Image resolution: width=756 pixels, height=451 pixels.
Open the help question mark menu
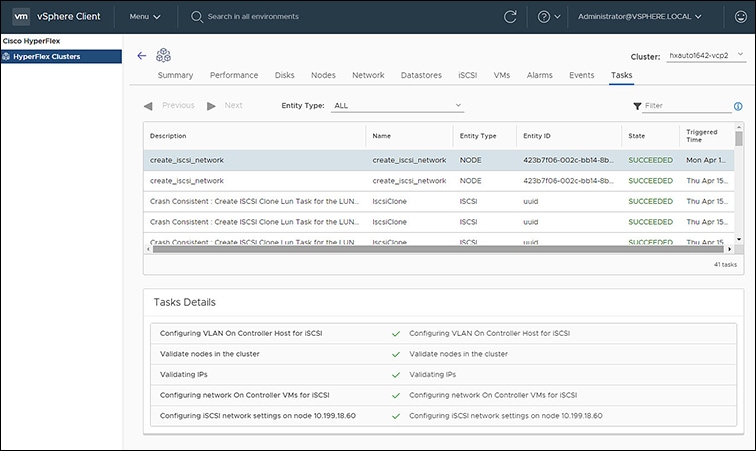[549, 17]
